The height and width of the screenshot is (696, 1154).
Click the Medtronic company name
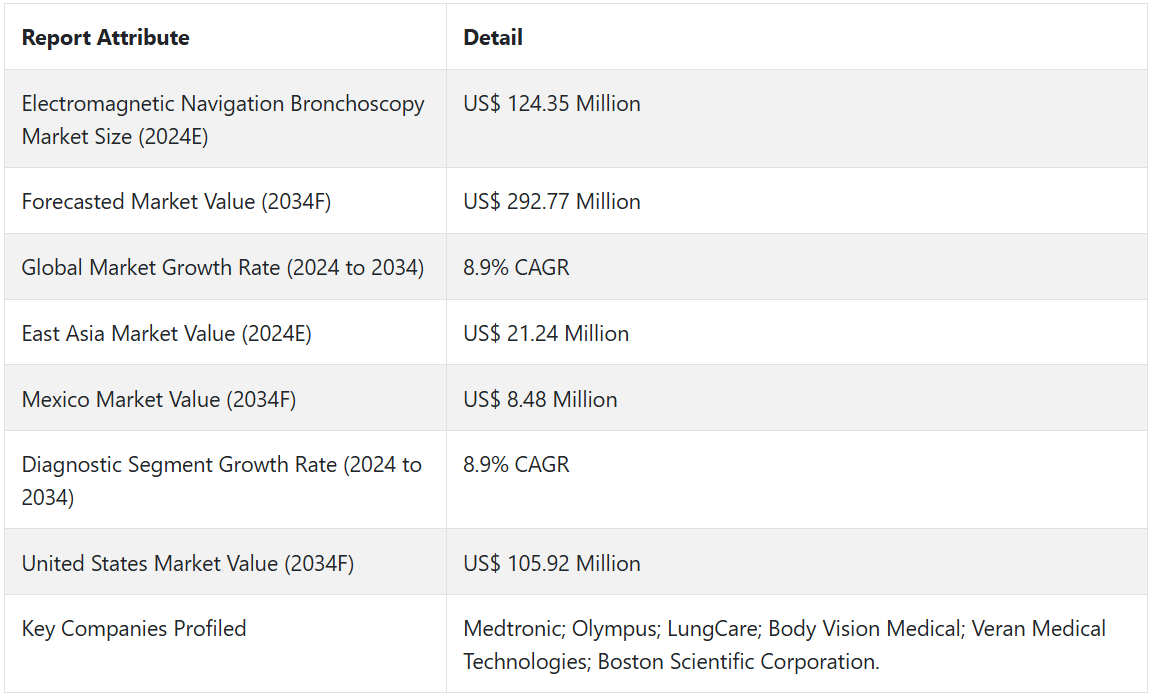(512, 629)
